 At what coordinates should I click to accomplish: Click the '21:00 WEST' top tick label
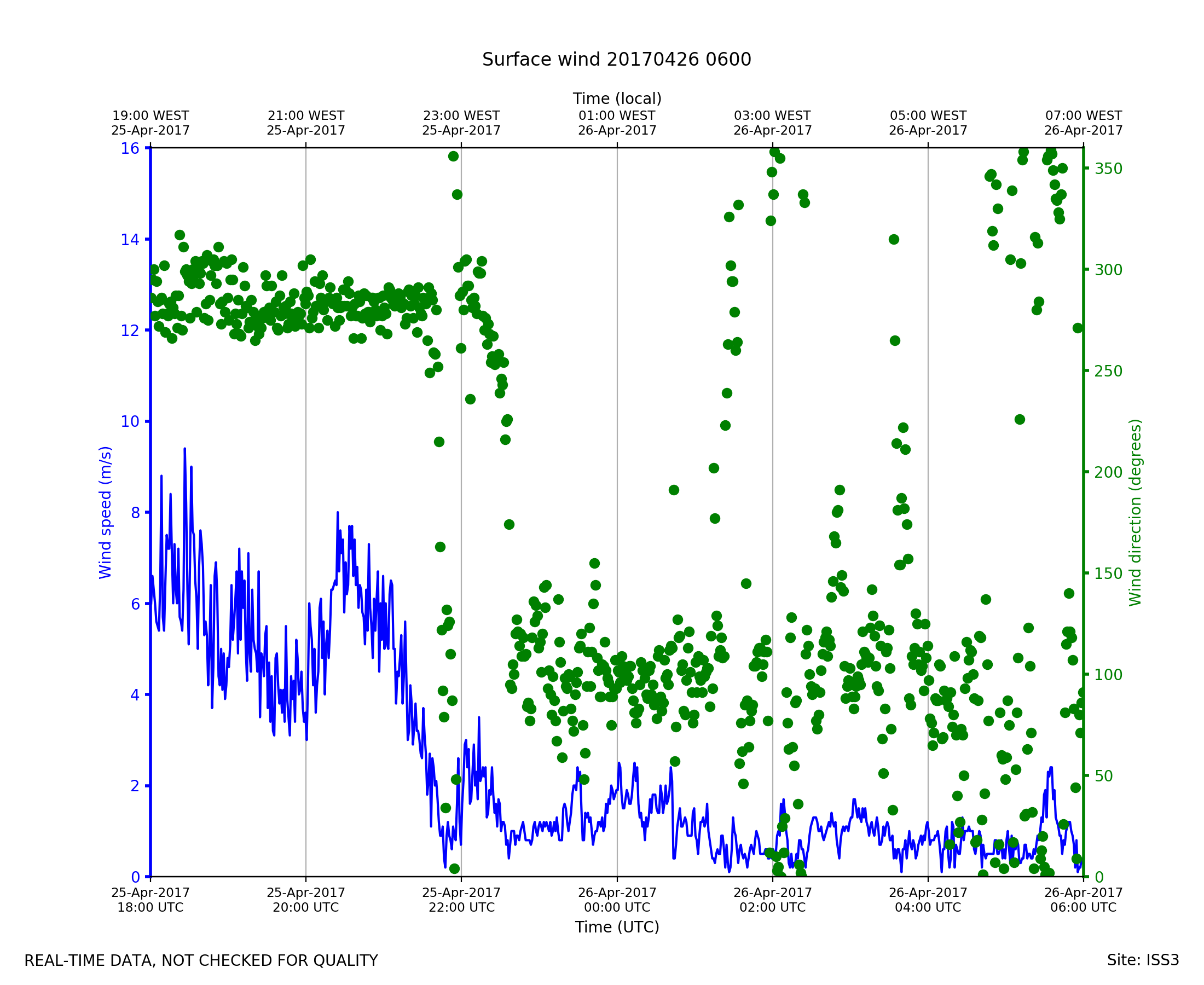click(306, 116)
